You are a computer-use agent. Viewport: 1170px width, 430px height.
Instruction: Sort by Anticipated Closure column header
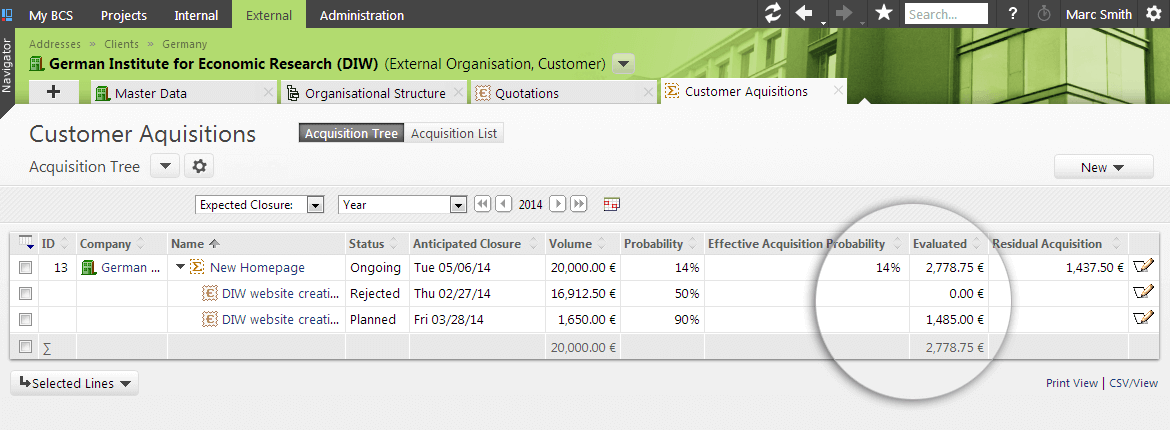coord(467,243)
